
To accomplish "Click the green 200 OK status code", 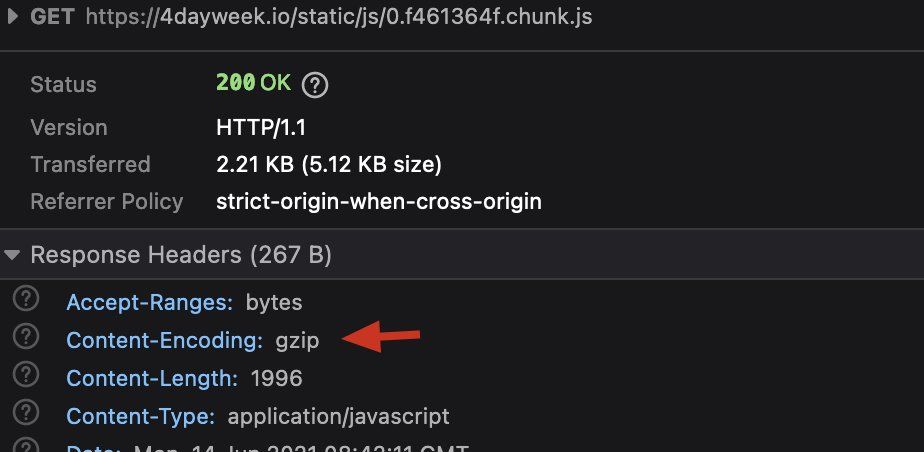I will pyautogui.click(x=253, y=83).
